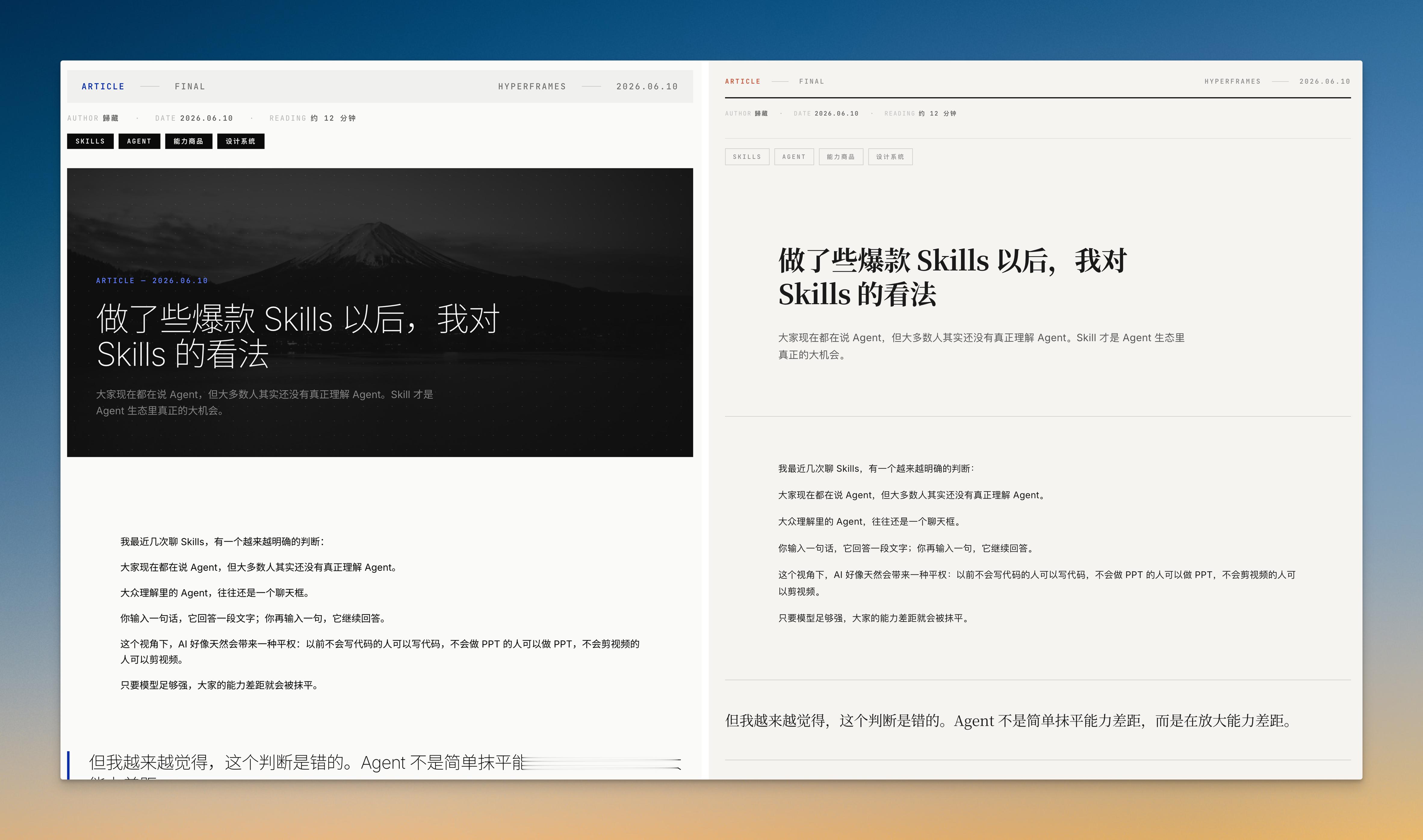Screen dimensions: 1423x840
Task: Click left panel READING 约 12 分钟 metadata
Action: pos(313,118)
